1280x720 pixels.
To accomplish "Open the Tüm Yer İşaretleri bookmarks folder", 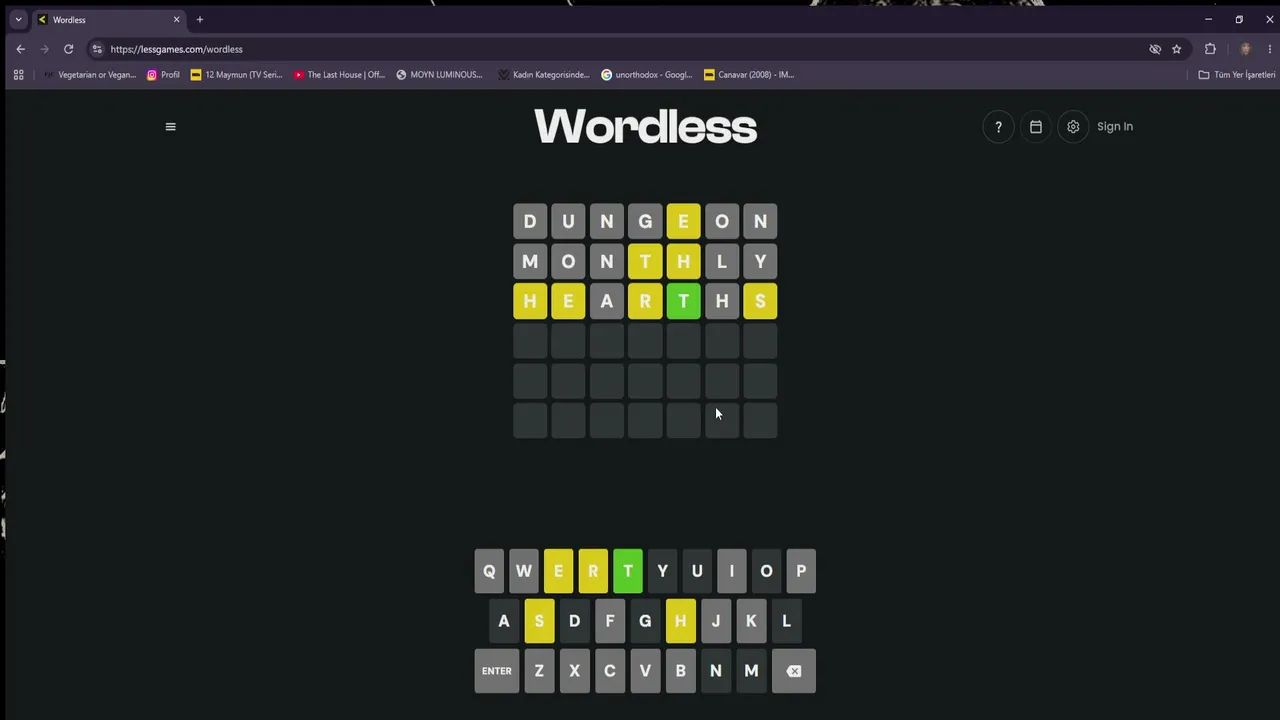I will (1237, 75).
